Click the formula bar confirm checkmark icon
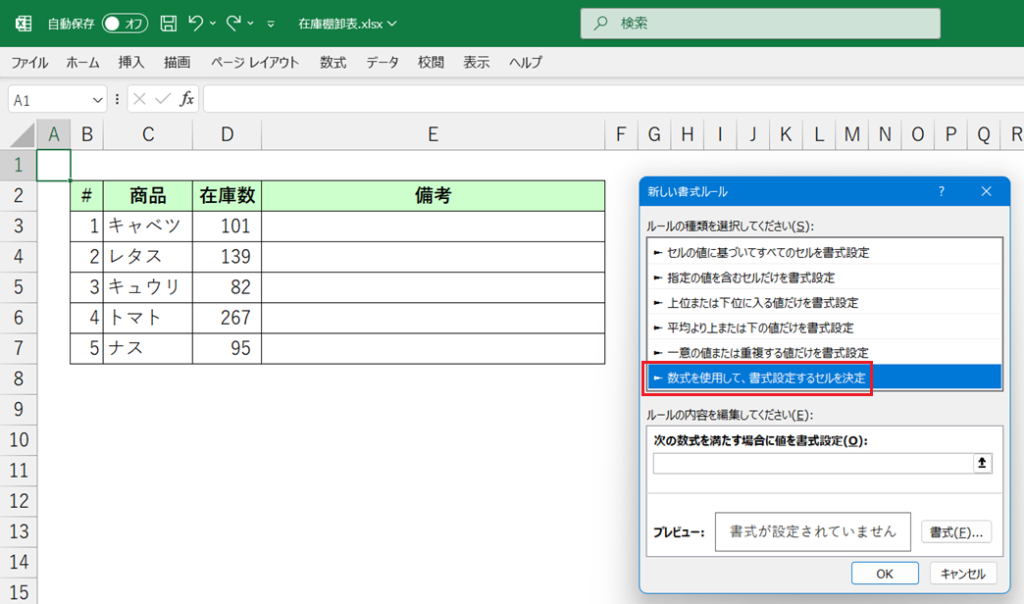 tap(163, 99)
